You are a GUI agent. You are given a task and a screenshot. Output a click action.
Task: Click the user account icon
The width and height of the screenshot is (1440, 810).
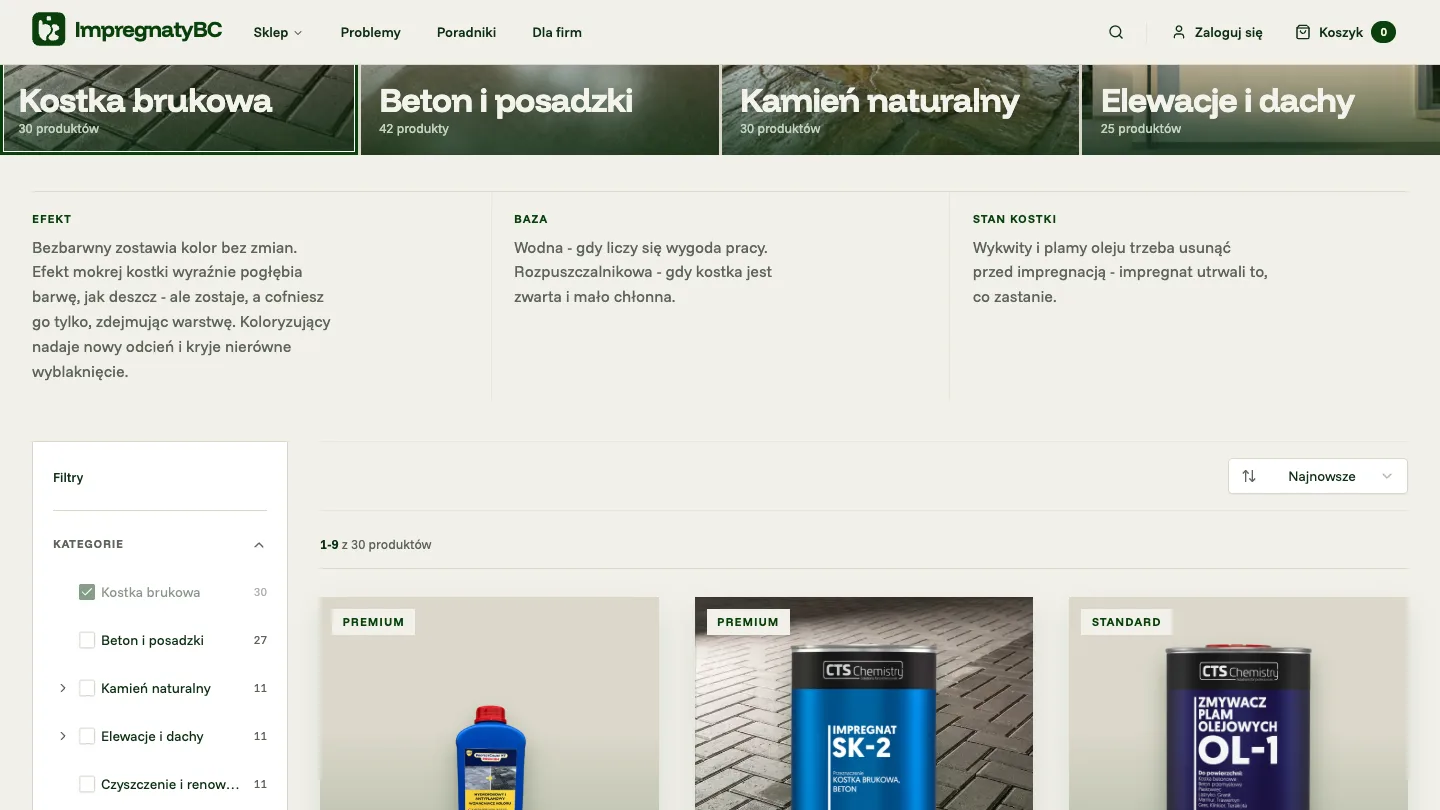coord(1179,32)
